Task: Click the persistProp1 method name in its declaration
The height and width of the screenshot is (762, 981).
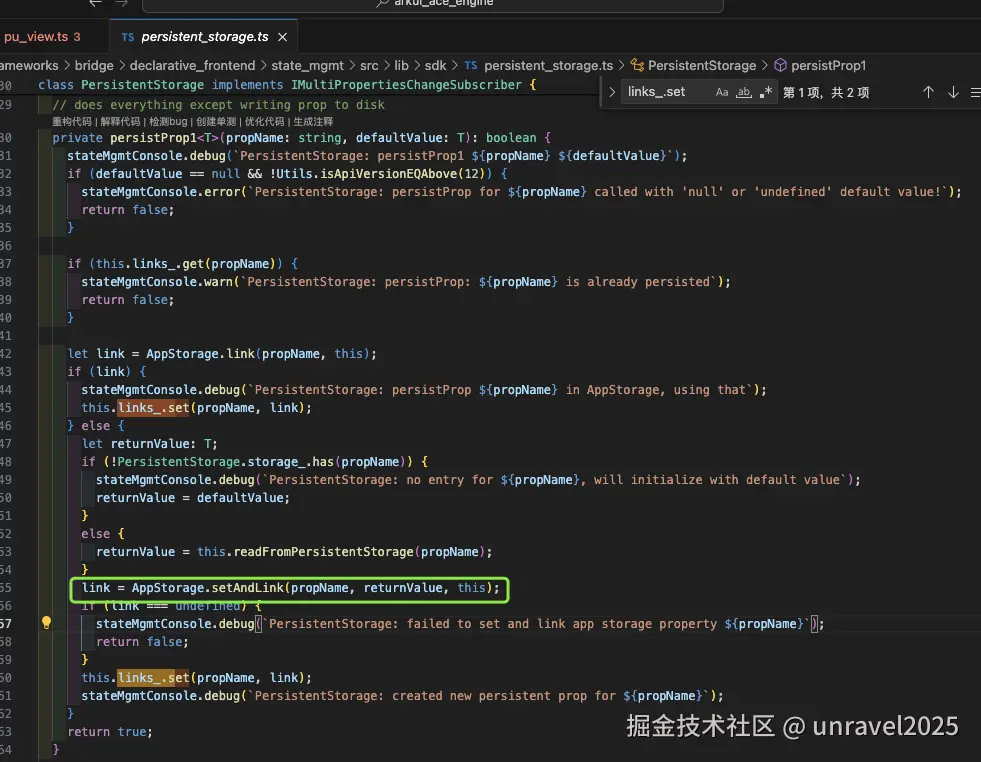Action: (153, 138)
